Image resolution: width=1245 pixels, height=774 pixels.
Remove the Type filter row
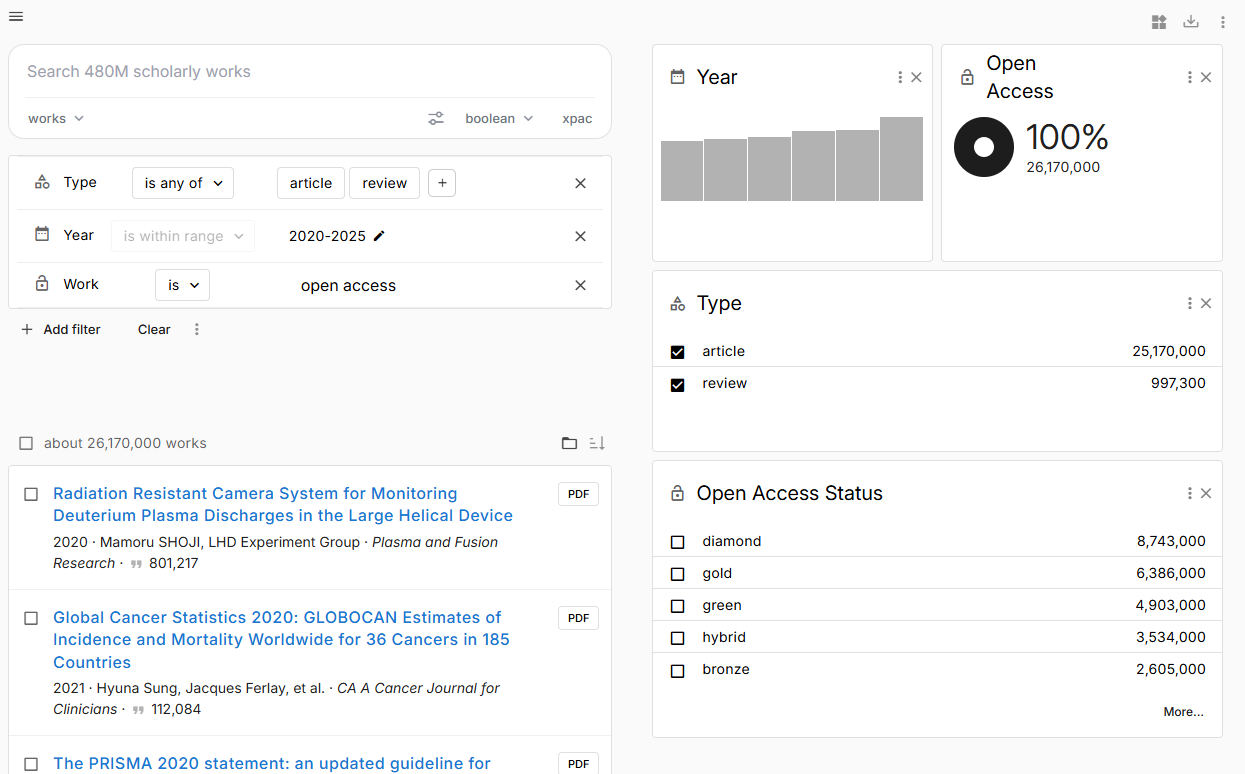(x=580, y=183)
